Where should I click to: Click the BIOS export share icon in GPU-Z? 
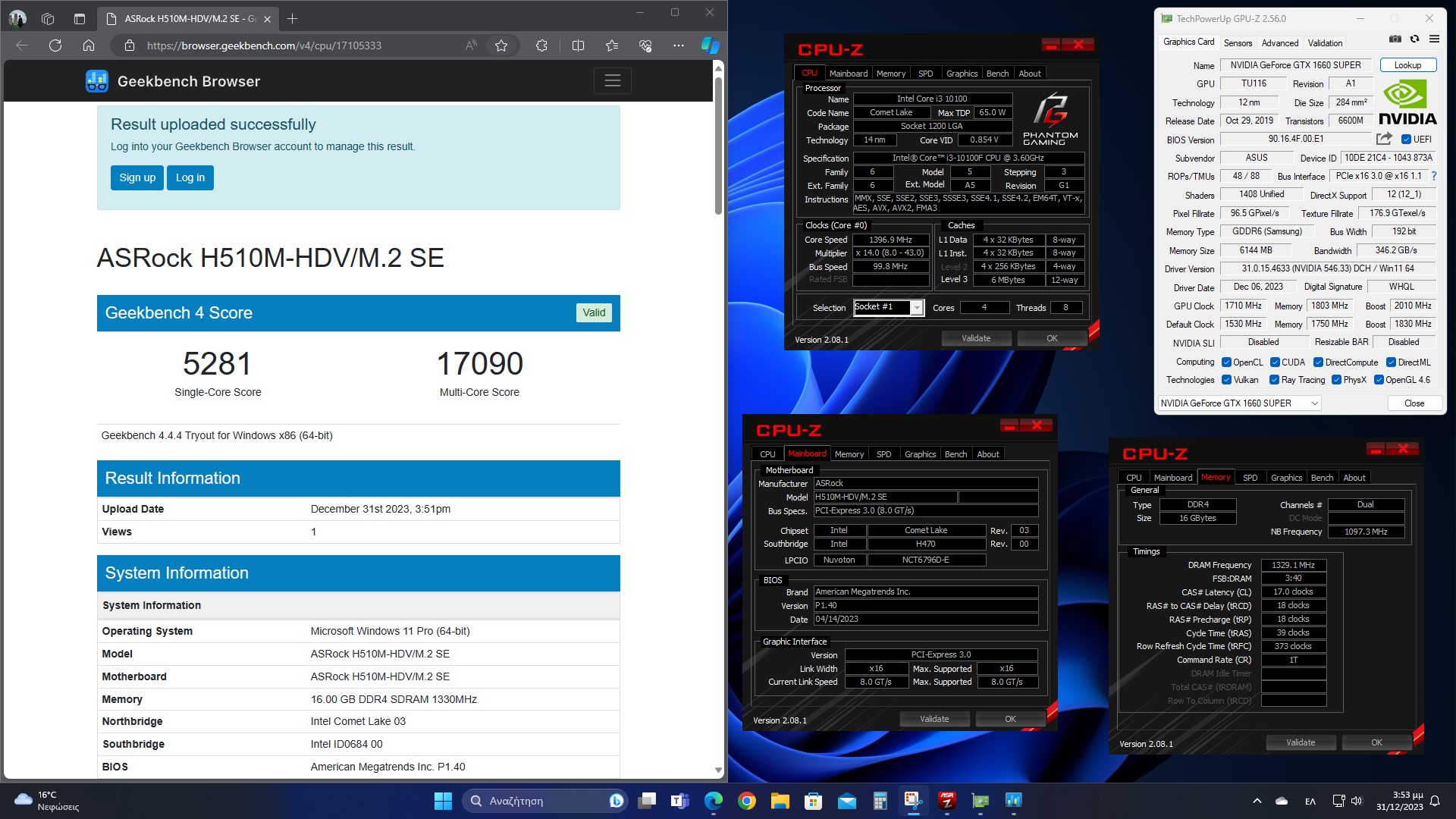tap(1384, 139)
